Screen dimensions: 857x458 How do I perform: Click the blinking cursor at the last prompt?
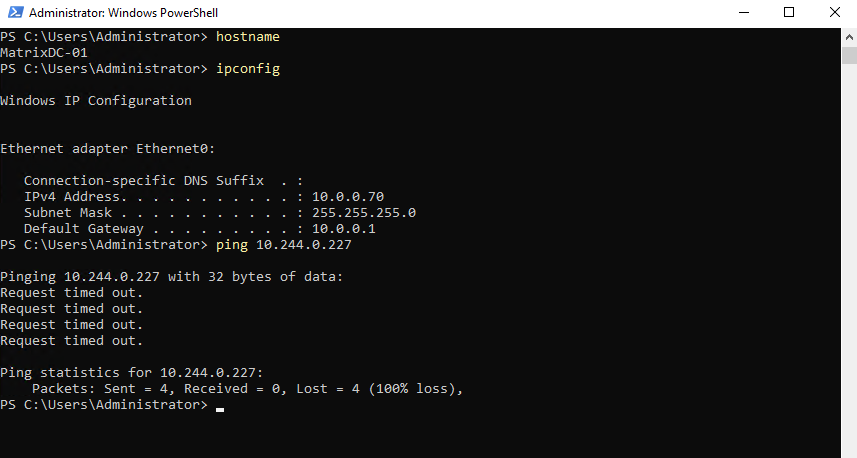(220, 409)
